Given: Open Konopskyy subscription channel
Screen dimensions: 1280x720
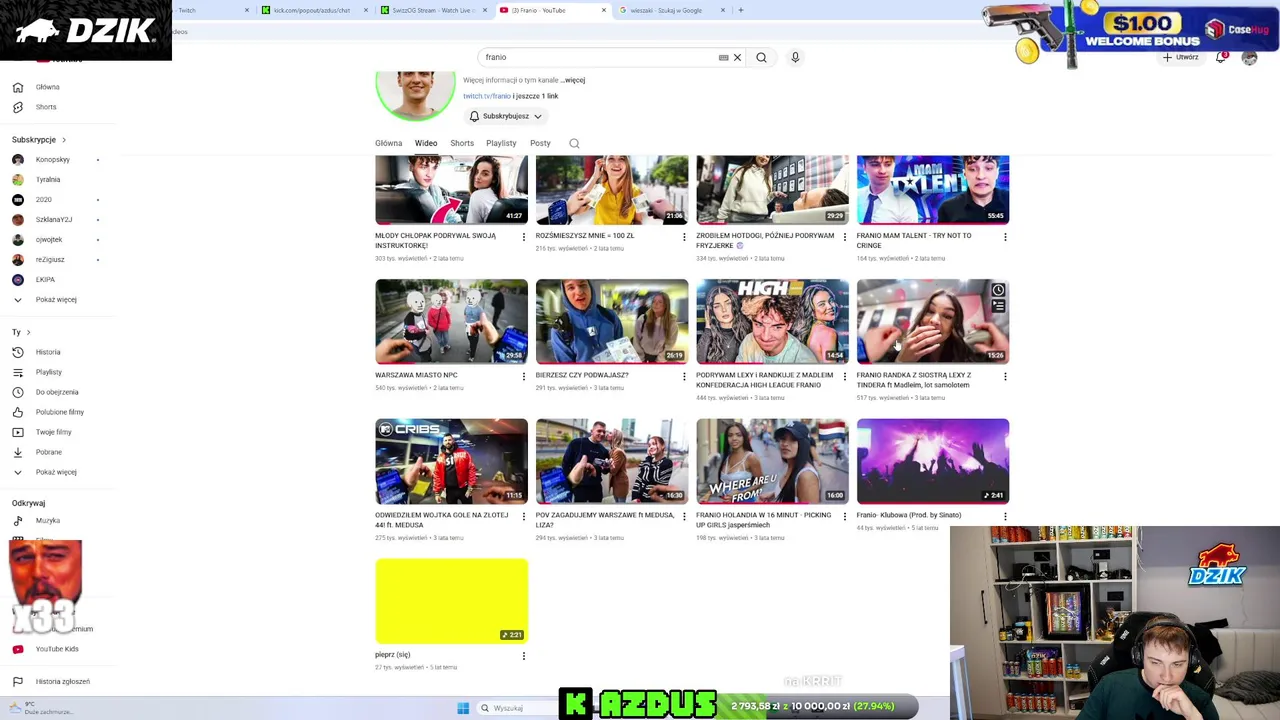Looking at the screenshot, I should tap(55, 160).
